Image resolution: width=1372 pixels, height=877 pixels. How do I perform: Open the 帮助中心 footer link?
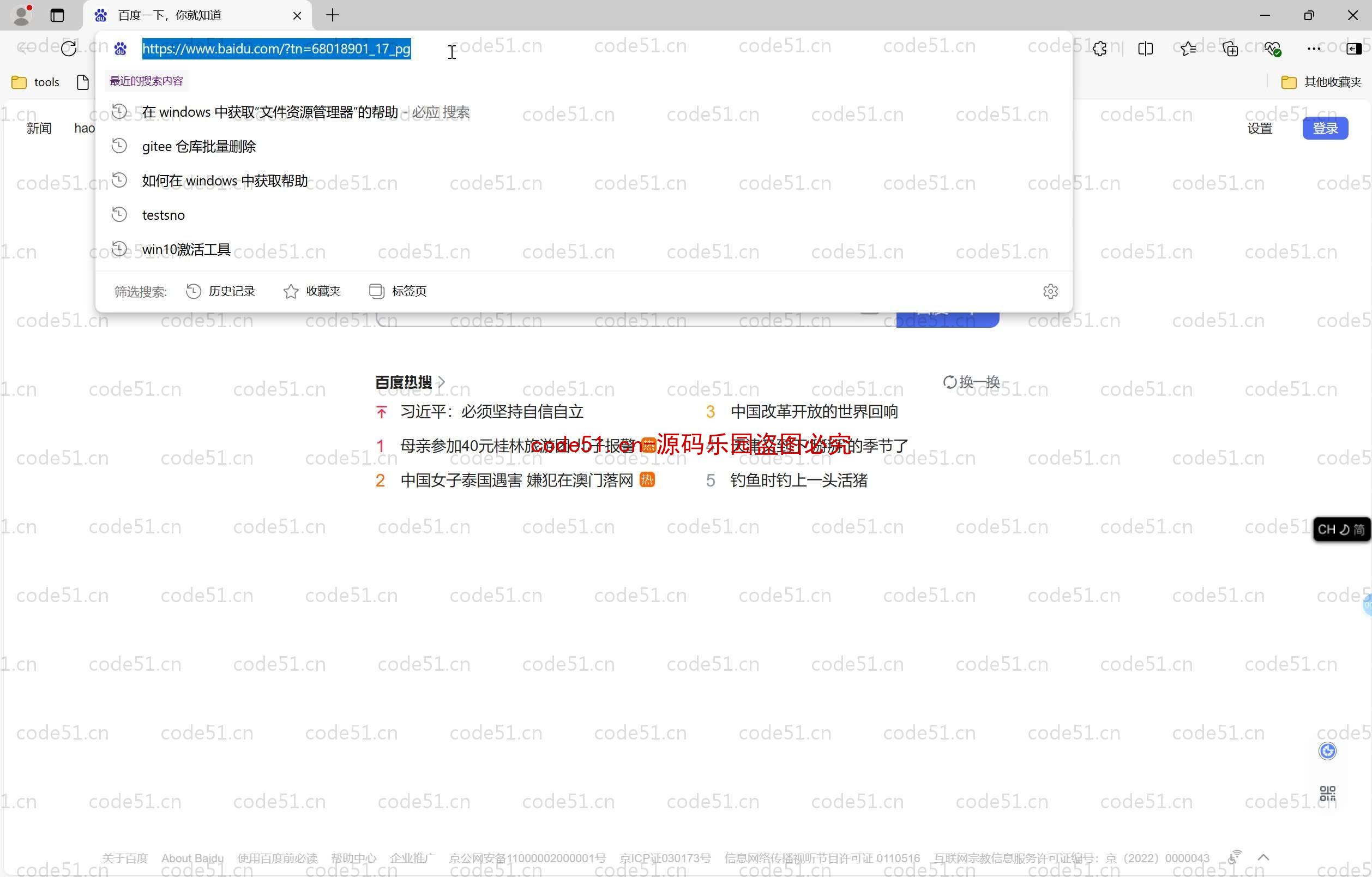click(353, 858)
